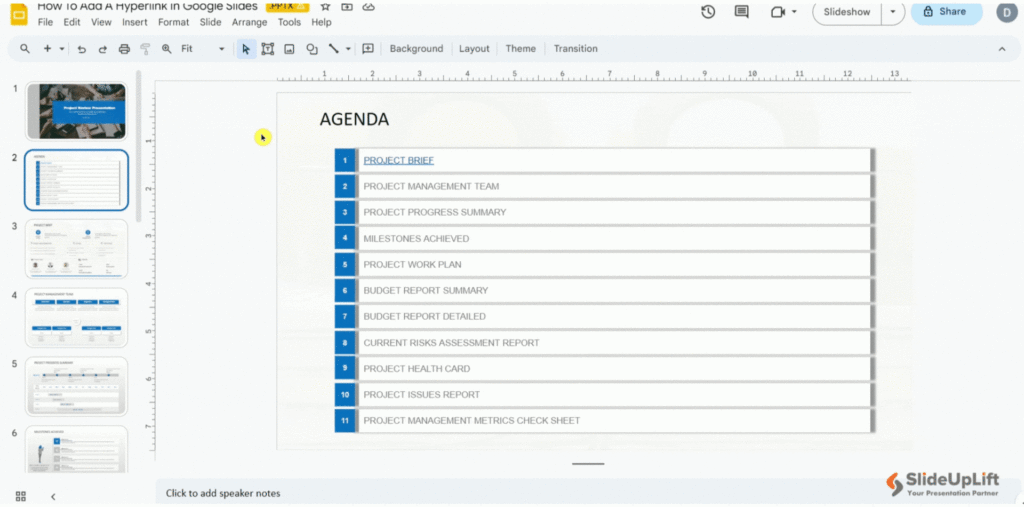The image size is (1024, 507).
Task: Switch to grid view icon
Action: [21, 496]
